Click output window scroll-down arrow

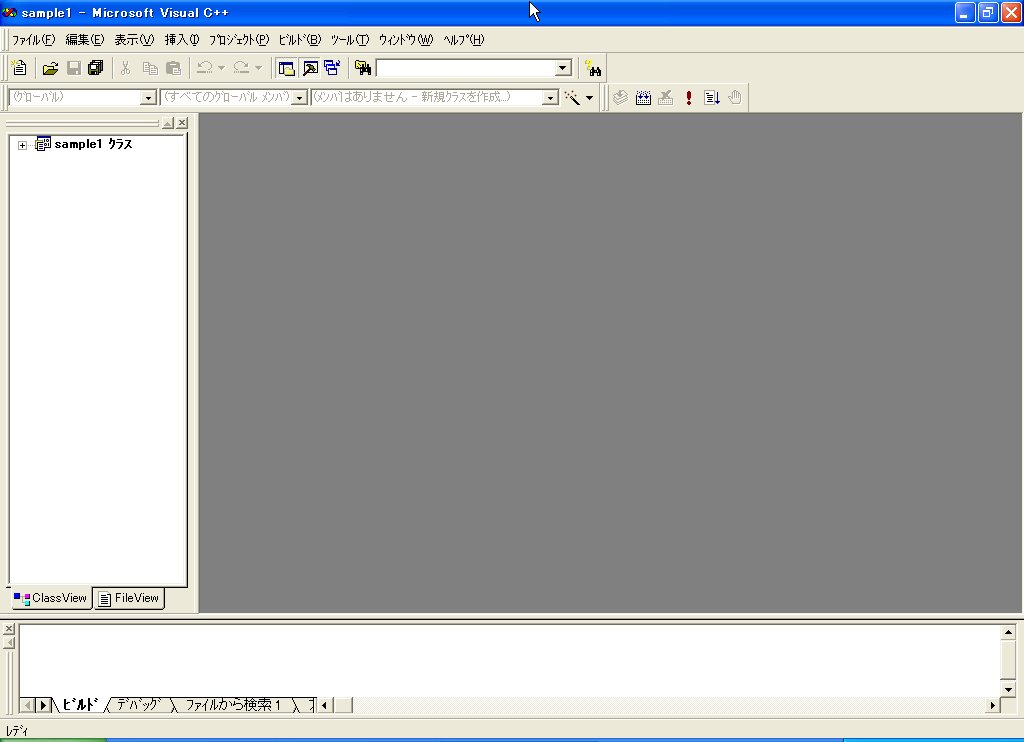(1008, 689)
